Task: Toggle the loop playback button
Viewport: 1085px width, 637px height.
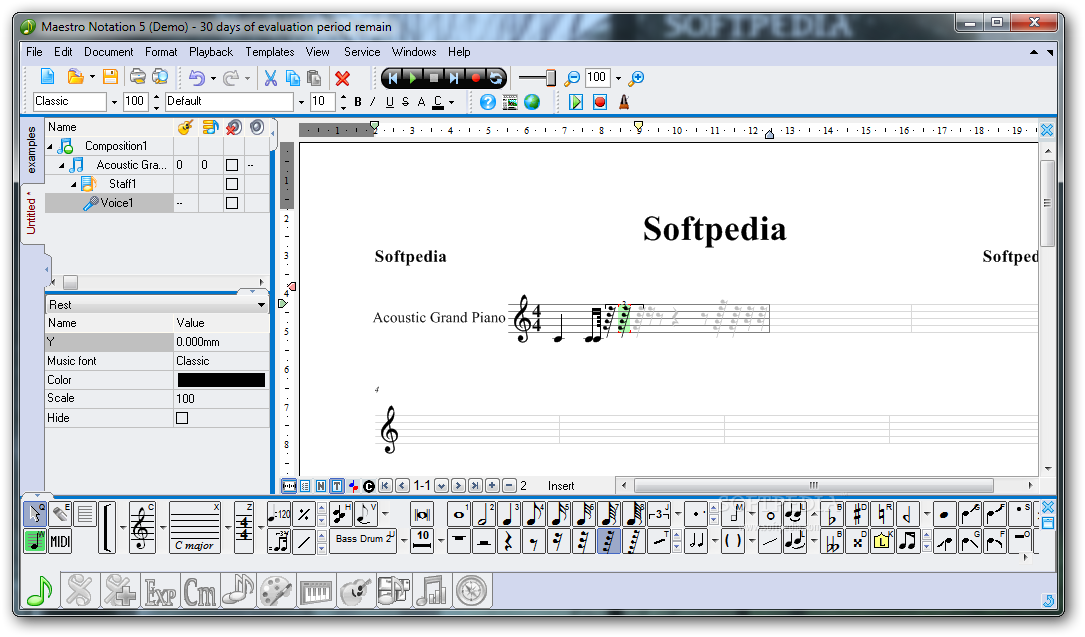Action: (495, 78)
